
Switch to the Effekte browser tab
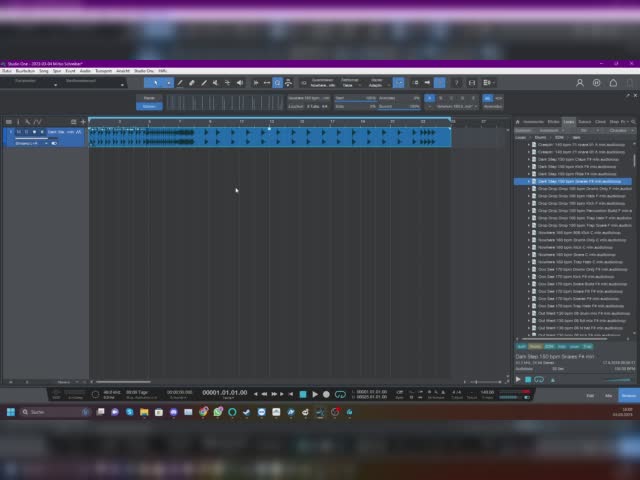554,122
